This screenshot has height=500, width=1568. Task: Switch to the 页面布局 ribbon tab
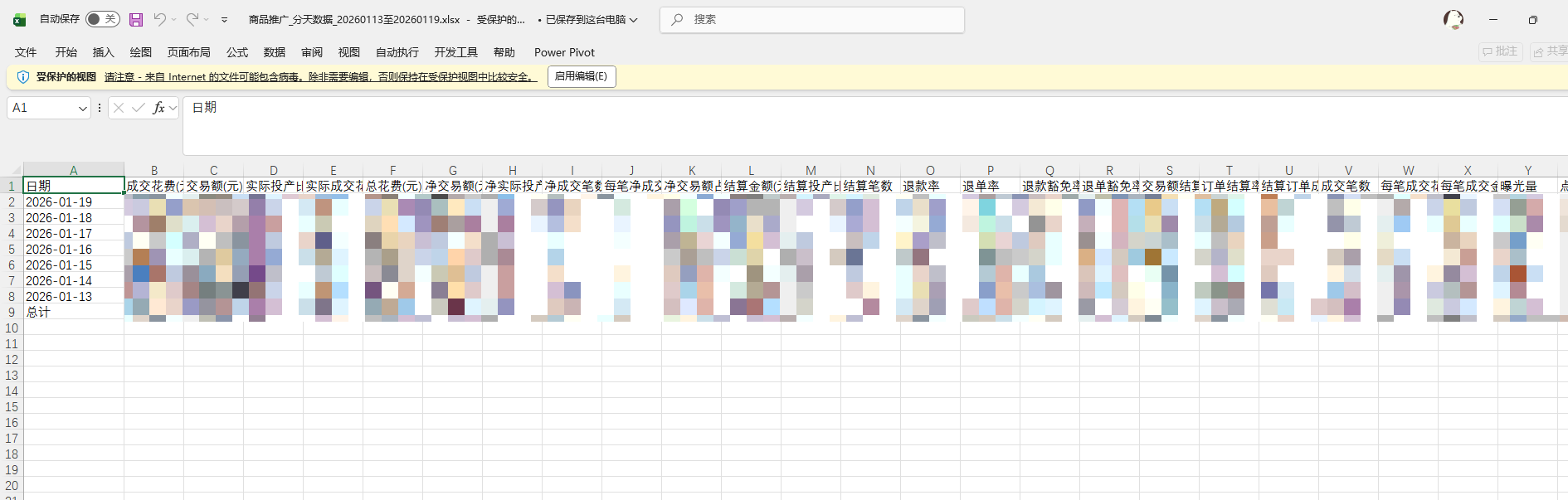click(189, 52)
